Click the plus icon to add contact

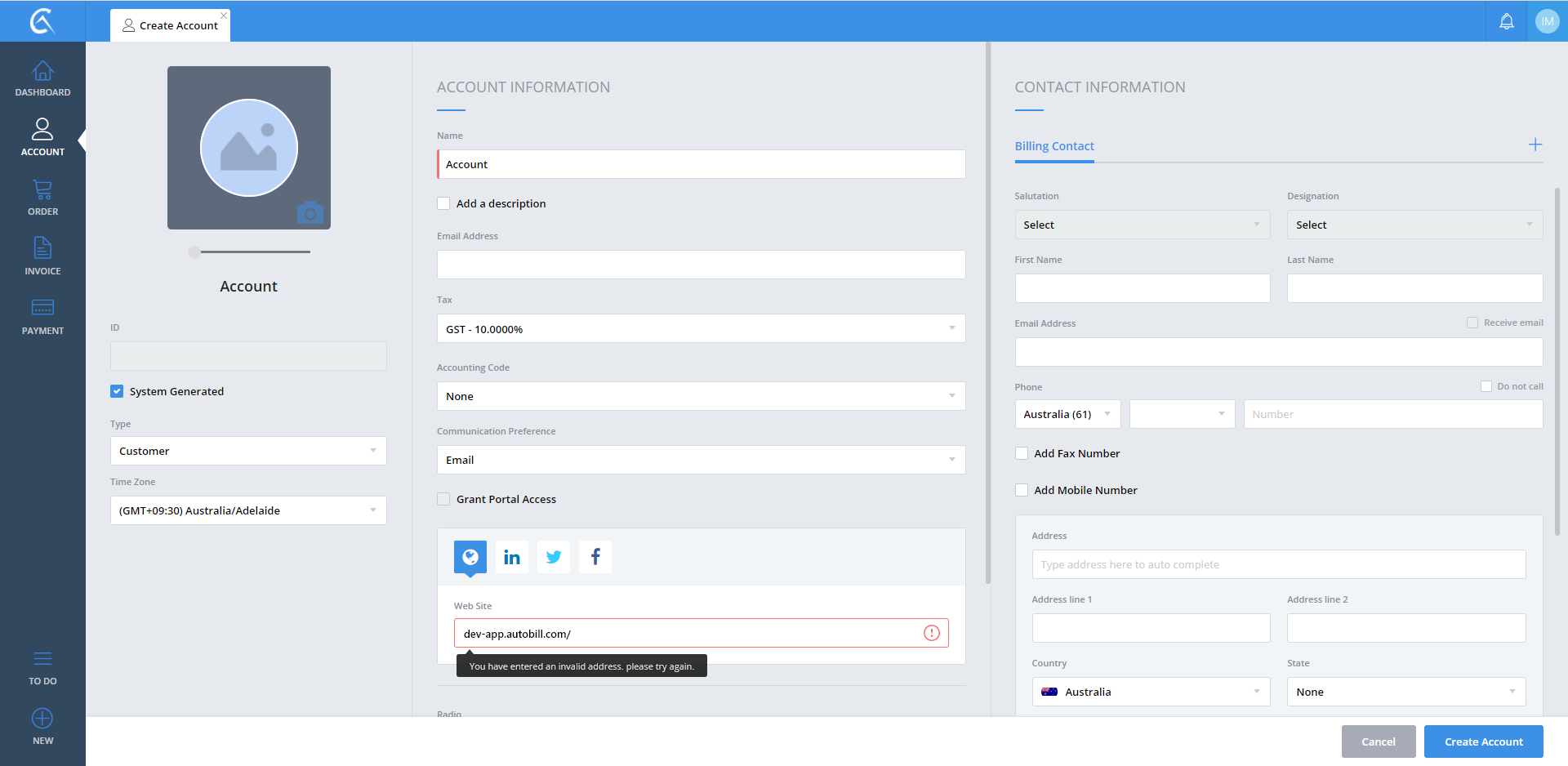point(1535,145)
